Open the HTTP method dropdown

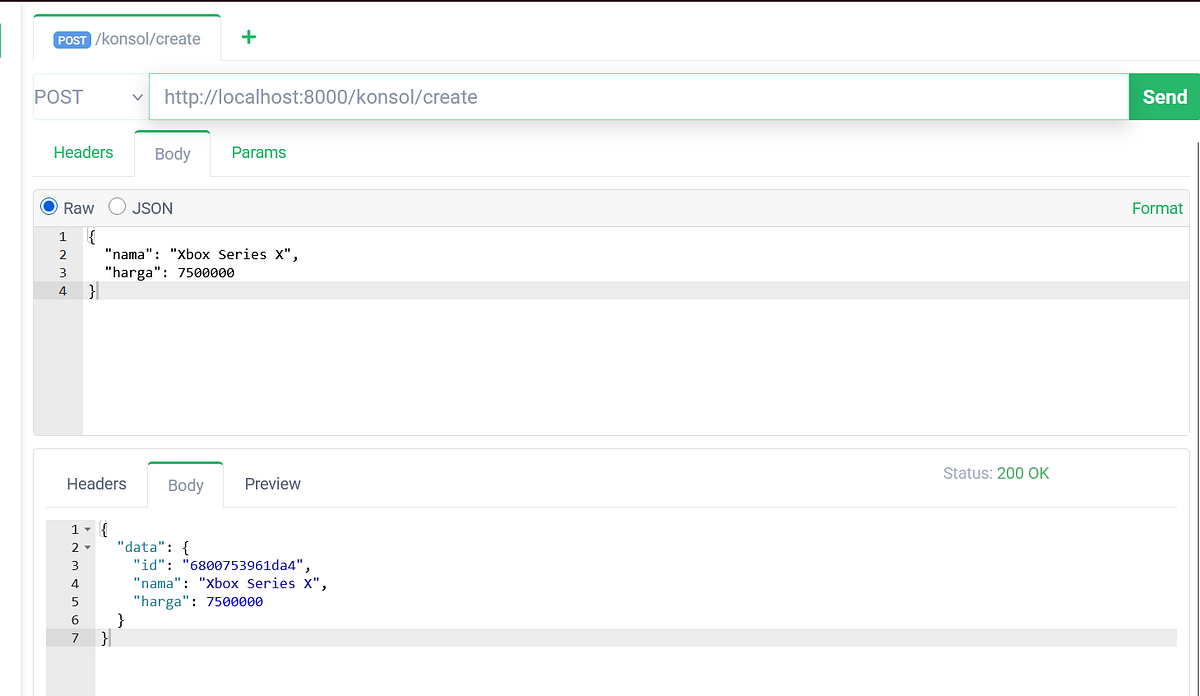90,96
